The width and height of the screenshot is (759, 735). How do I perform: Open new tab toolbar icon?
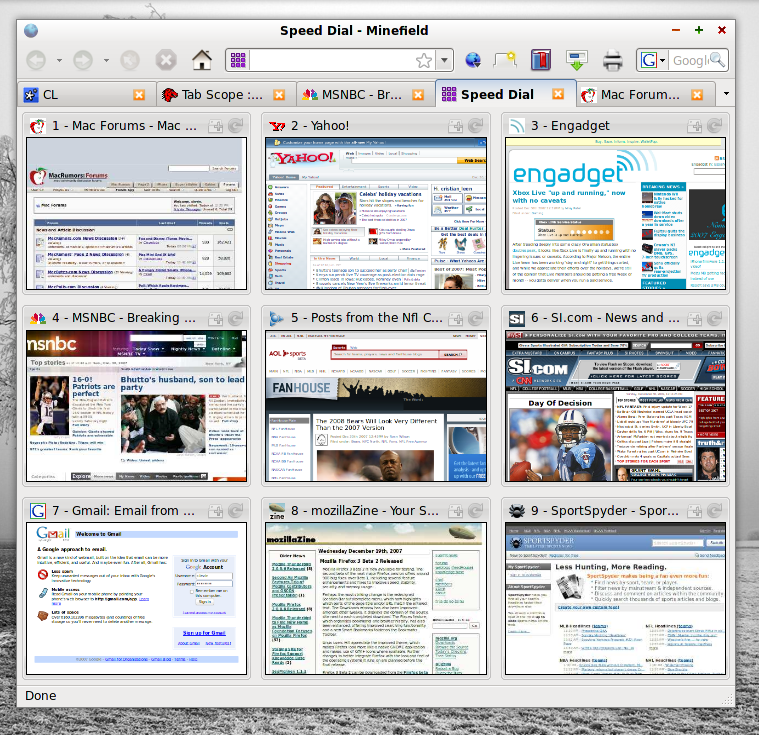click(x=505, y=60)
